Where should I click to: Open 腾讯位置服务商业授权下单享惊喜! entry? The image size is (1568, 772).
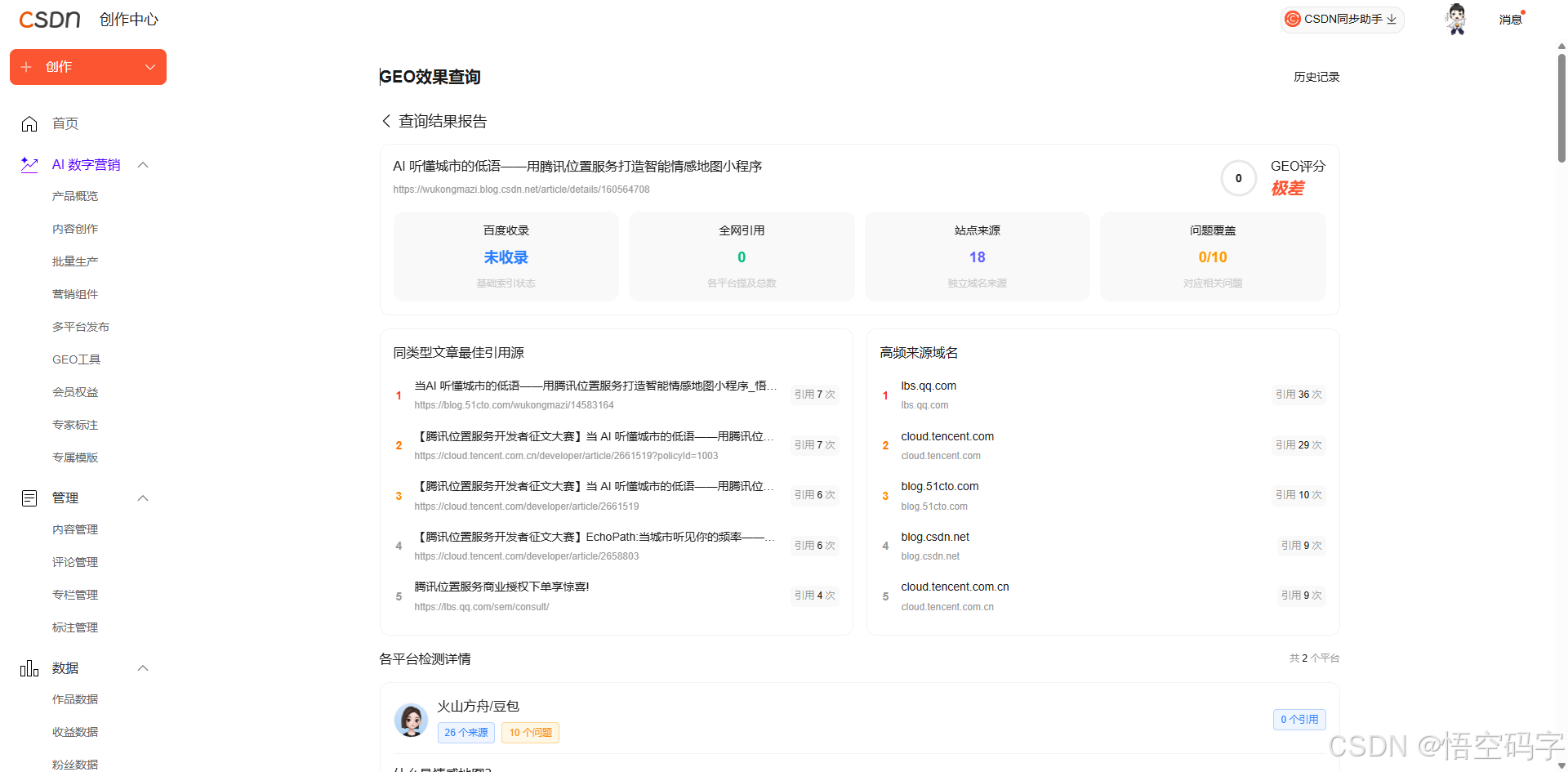501,587
